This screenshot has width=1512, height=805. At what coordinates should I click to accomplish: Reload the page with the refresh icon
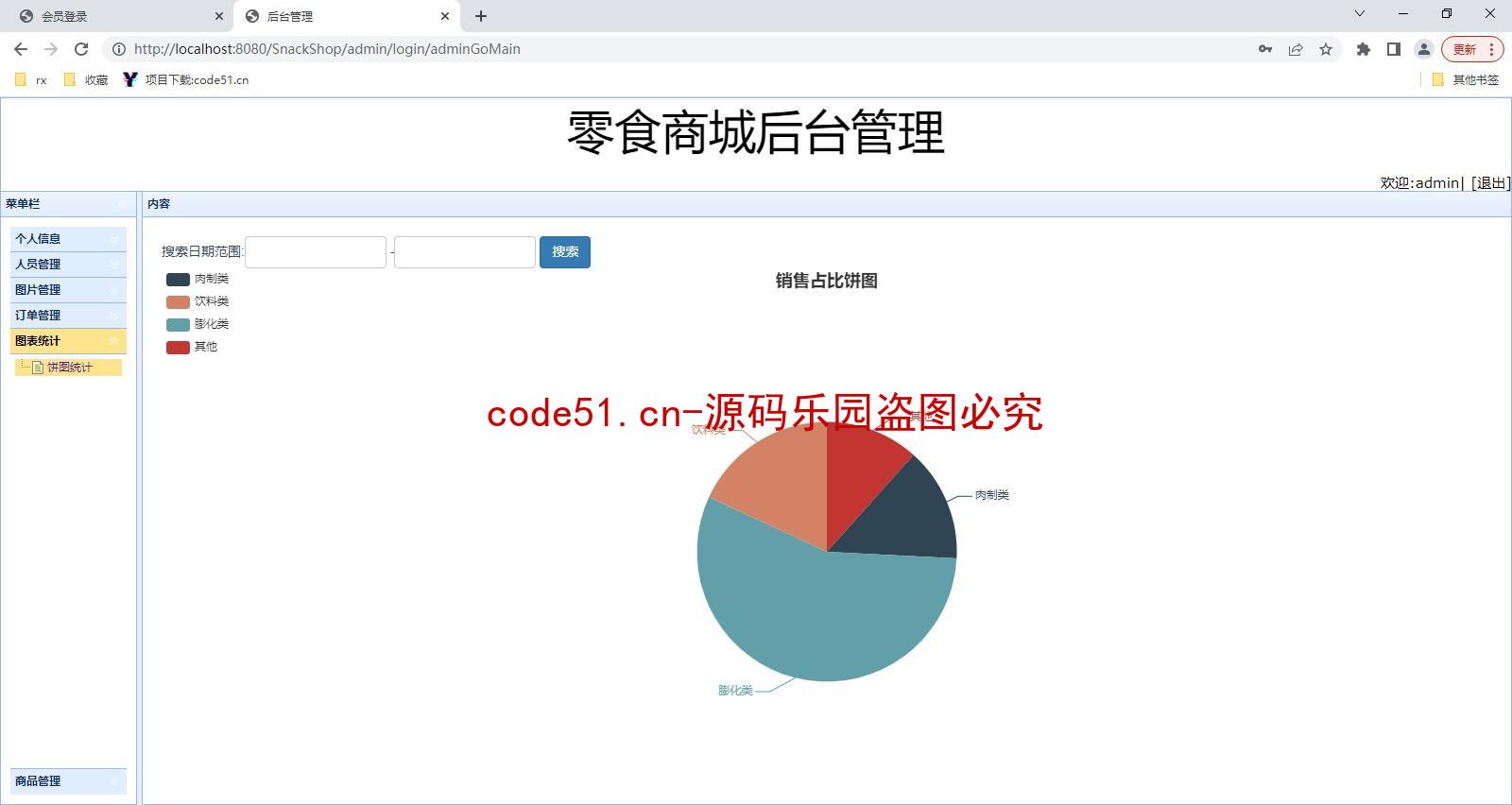click(x=81, y=49)
